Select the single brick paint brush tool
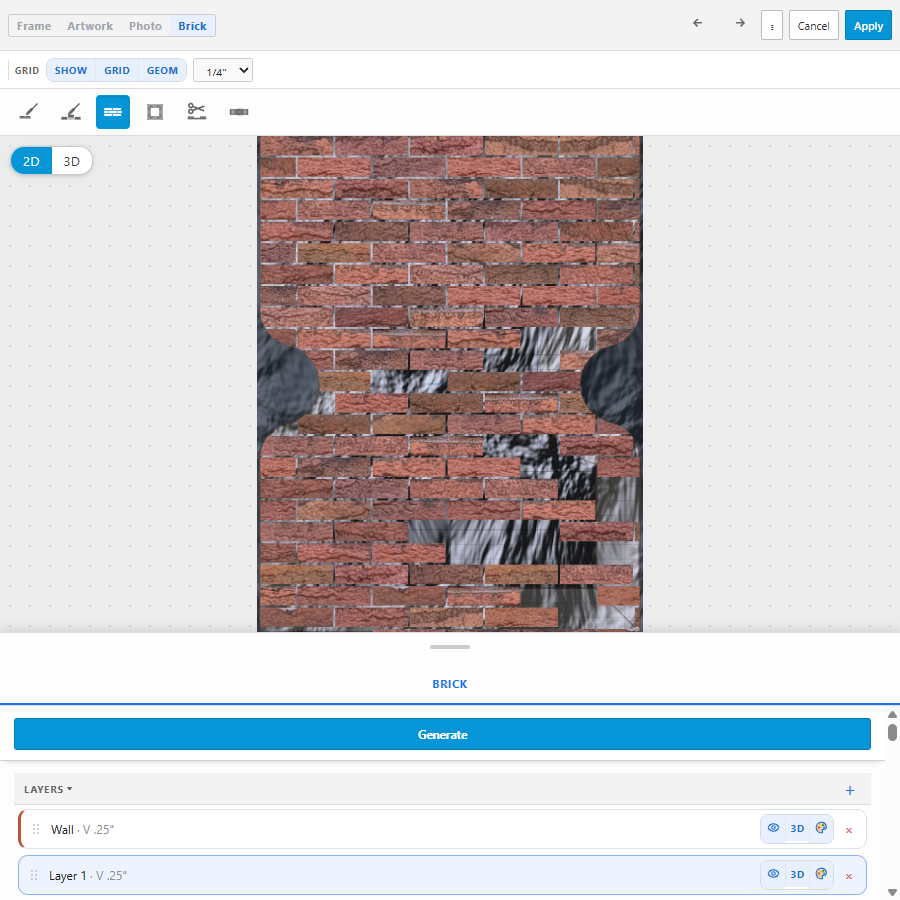 coord(29,112)
